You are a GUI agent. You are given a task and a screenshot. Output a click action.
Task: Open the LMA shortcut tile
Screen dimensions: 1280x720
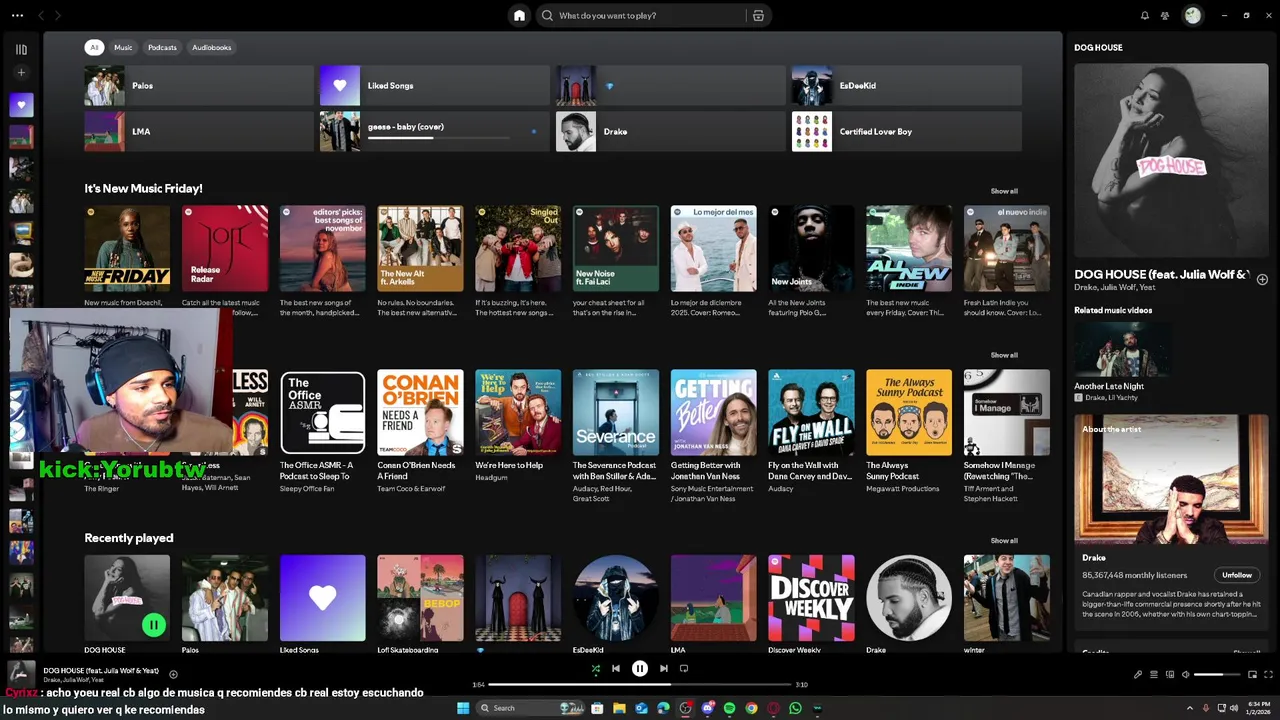[199, 131]
